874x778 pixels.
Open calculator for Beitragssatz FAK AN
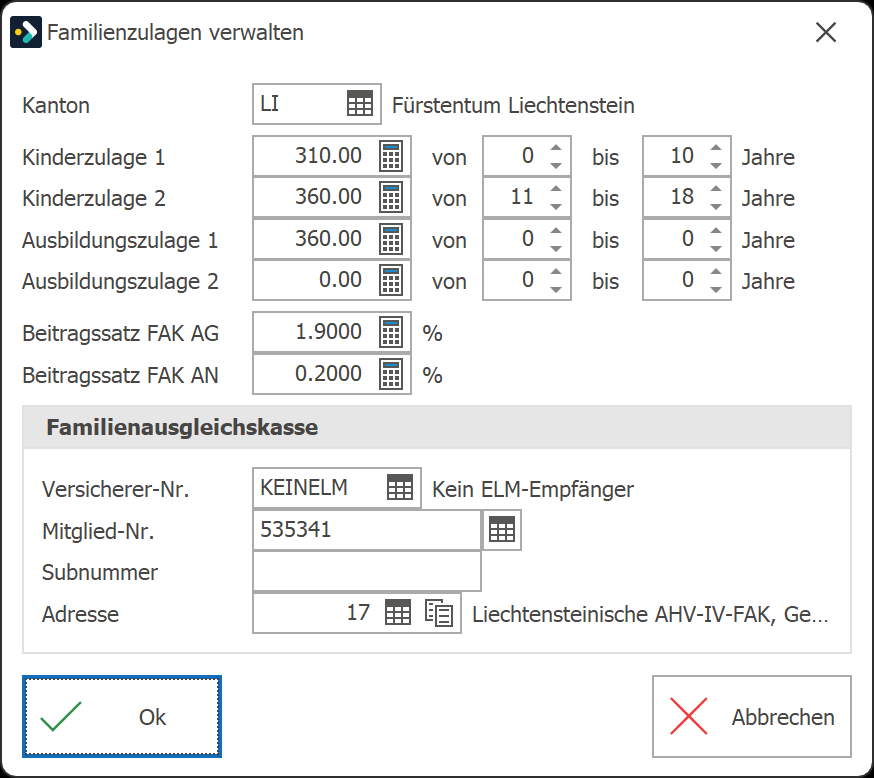point(391,374)
